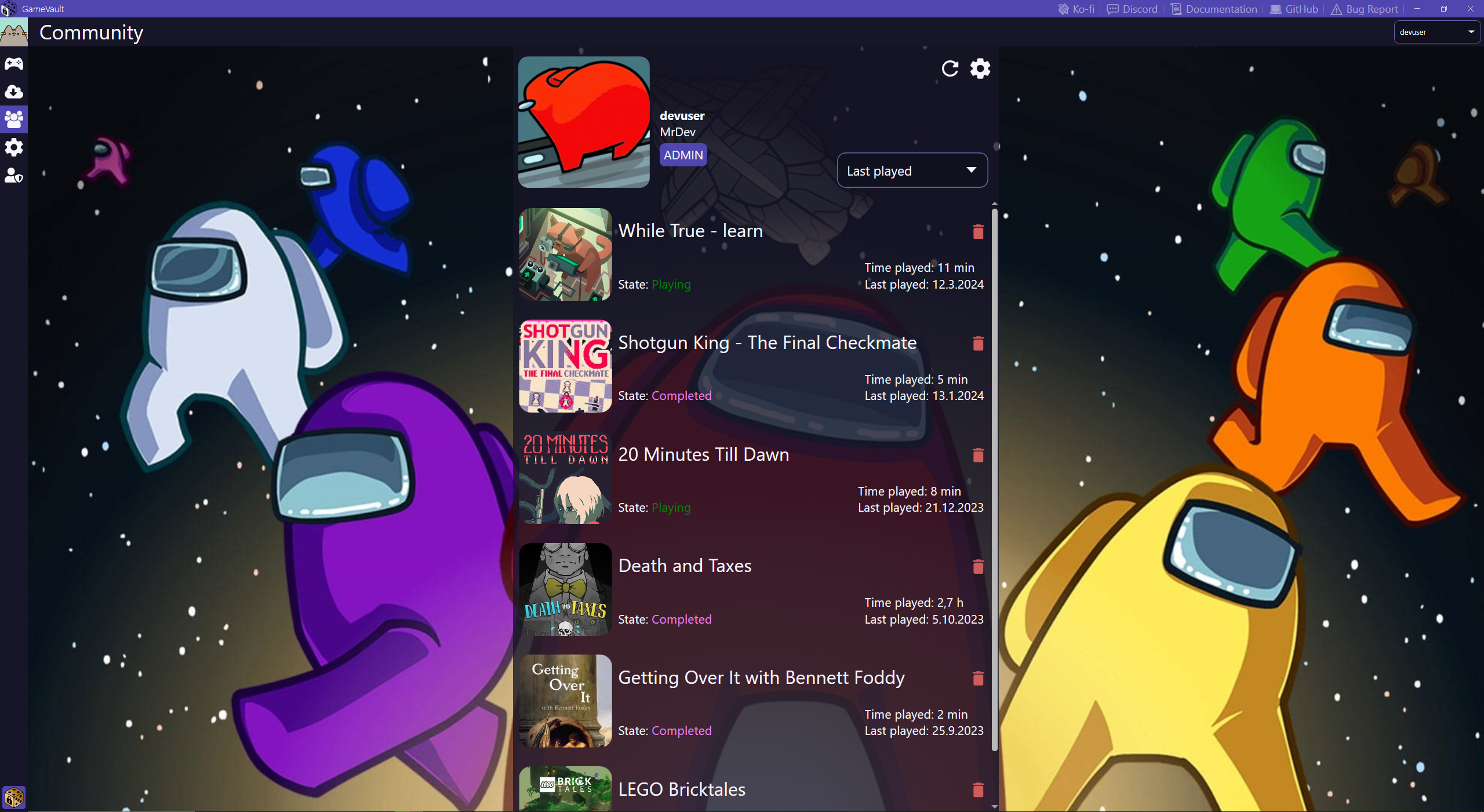The width and height of the screenshot is (1484, 812).
Task: Expand the Last played sort dropdown
Action: (x=912, y=170)
